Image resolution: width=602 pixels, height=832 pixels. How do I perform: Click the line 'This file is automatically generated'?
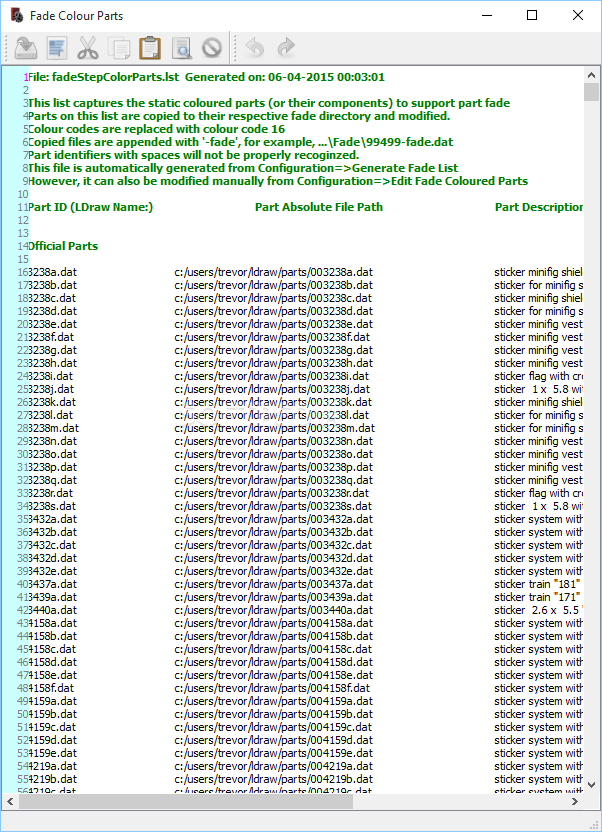243,168
